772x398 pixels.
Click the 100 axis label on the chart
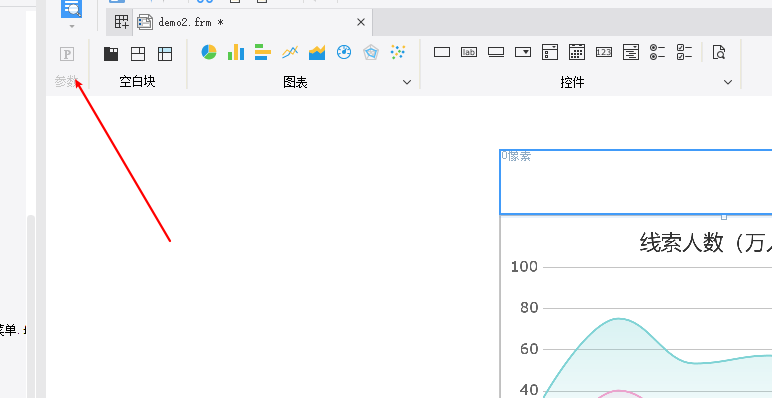click(x=524, y=267)
